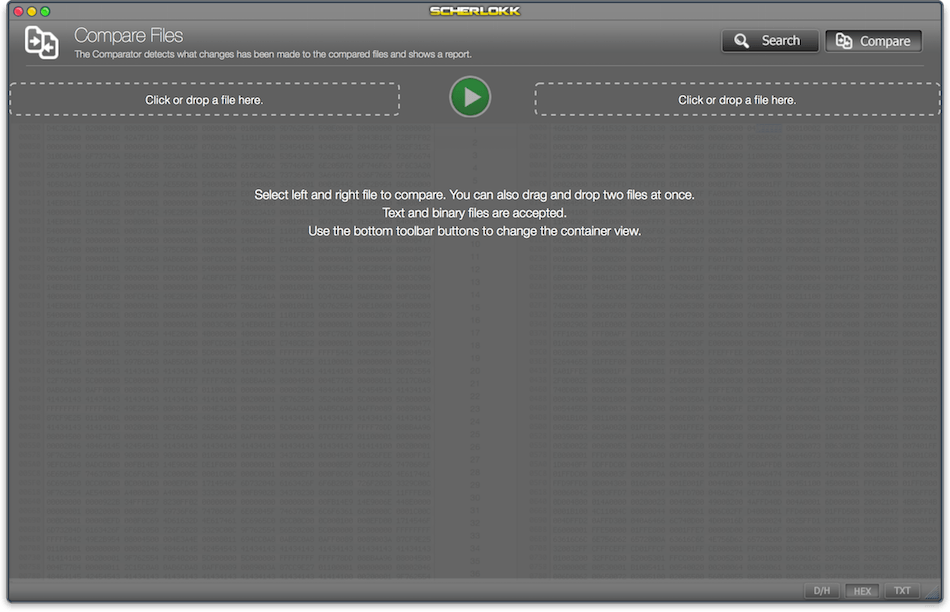Choose a file in the left drop zone
The height and width of the screenshot is (612, 950).
point(204,99)
